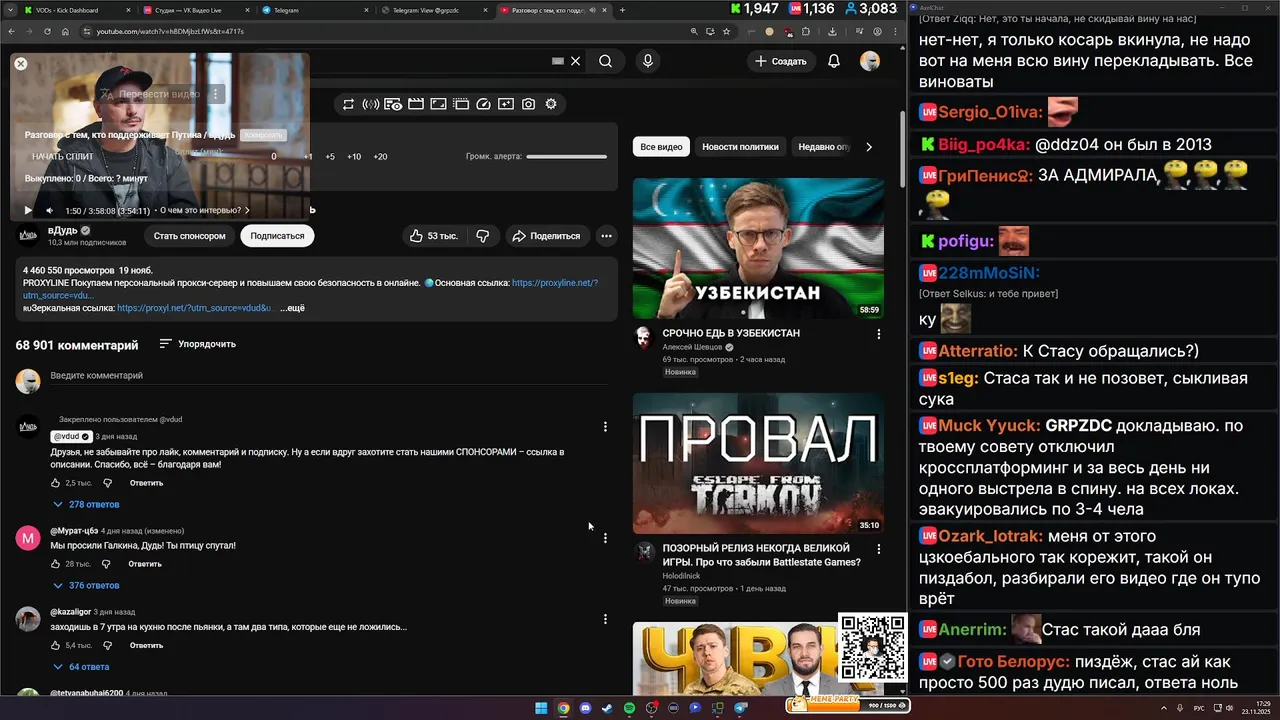Start voice search with microphone
Image resolution: width=1280 pixels, height=720 pixels.
coord(648,61)
